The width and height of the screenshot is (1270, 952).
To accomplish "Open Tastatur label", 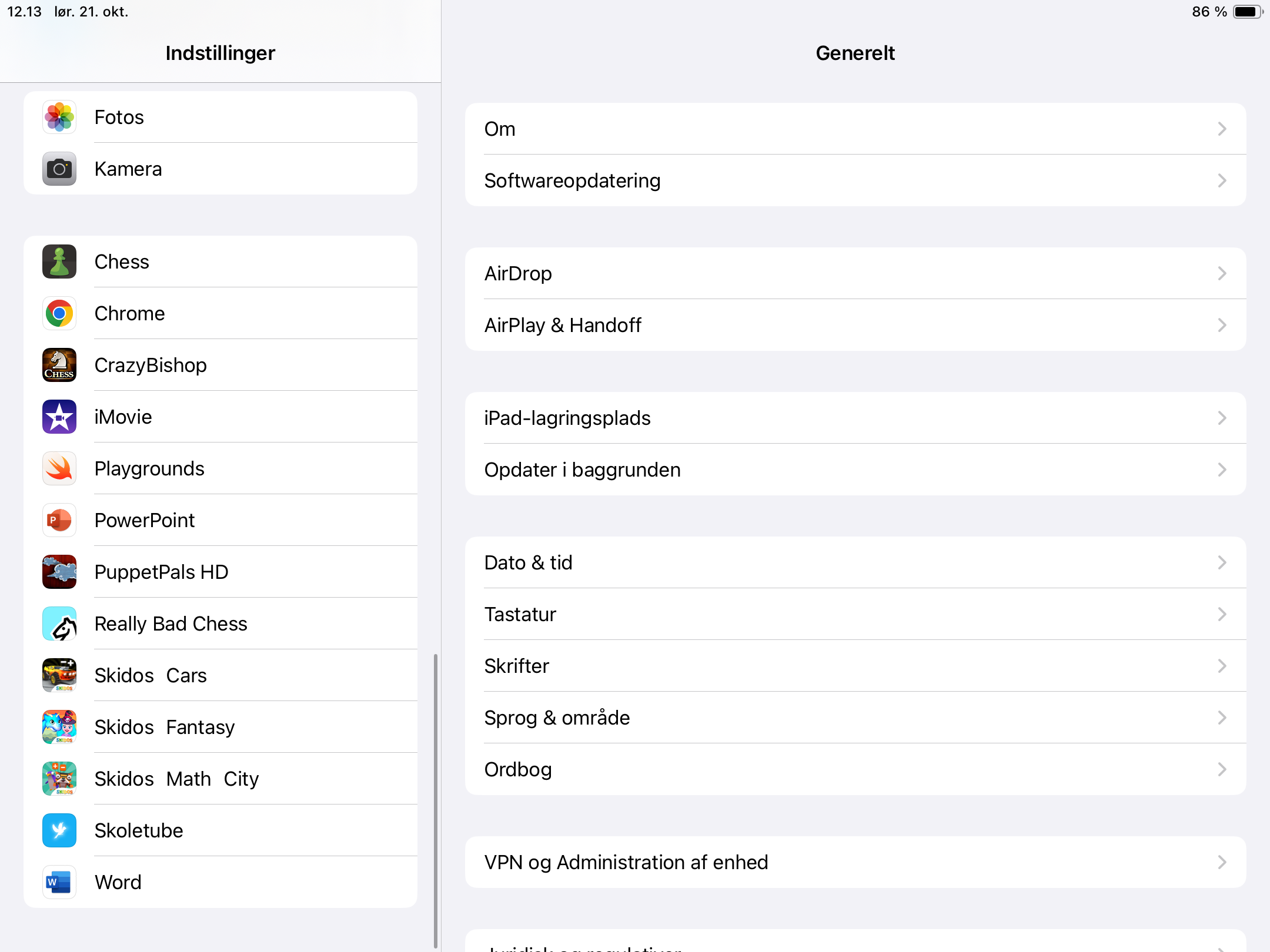I will click(x=520, y=614).
